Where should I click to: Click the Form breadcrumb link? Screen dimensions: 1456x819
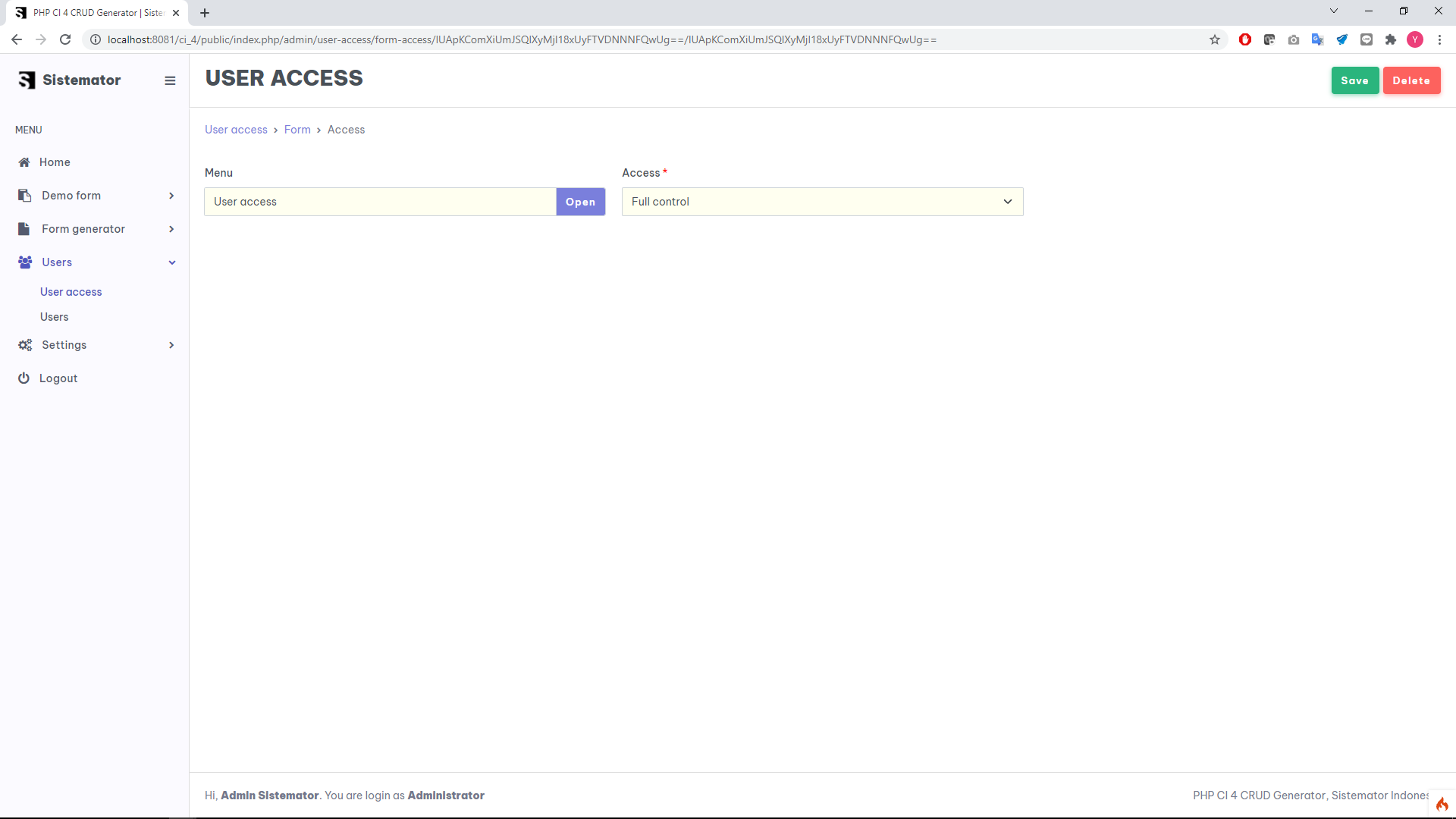tap(297, 130)
